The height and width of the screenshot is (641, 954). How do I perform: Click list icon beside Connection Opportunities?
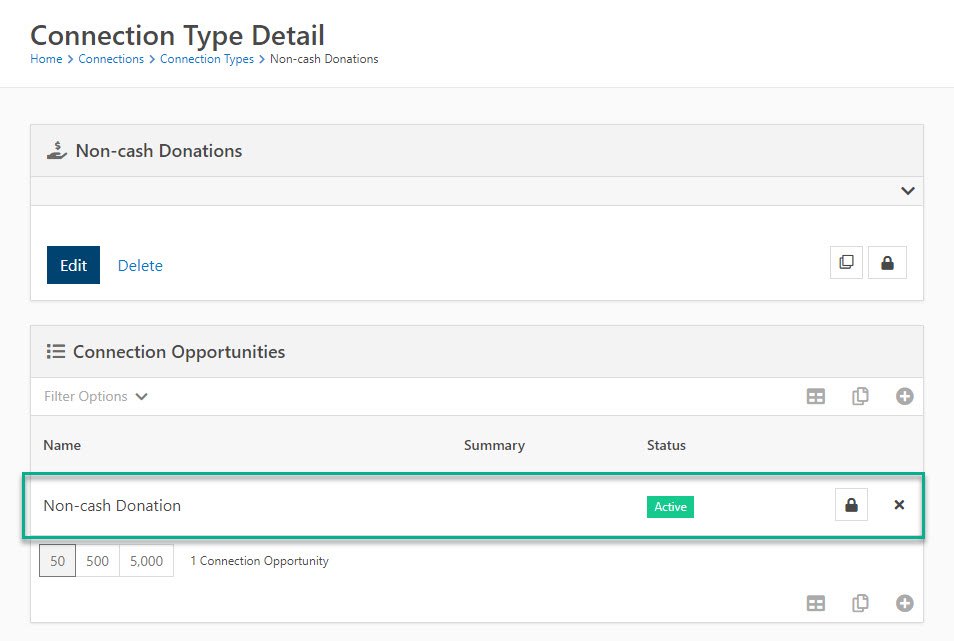[56, 352]
